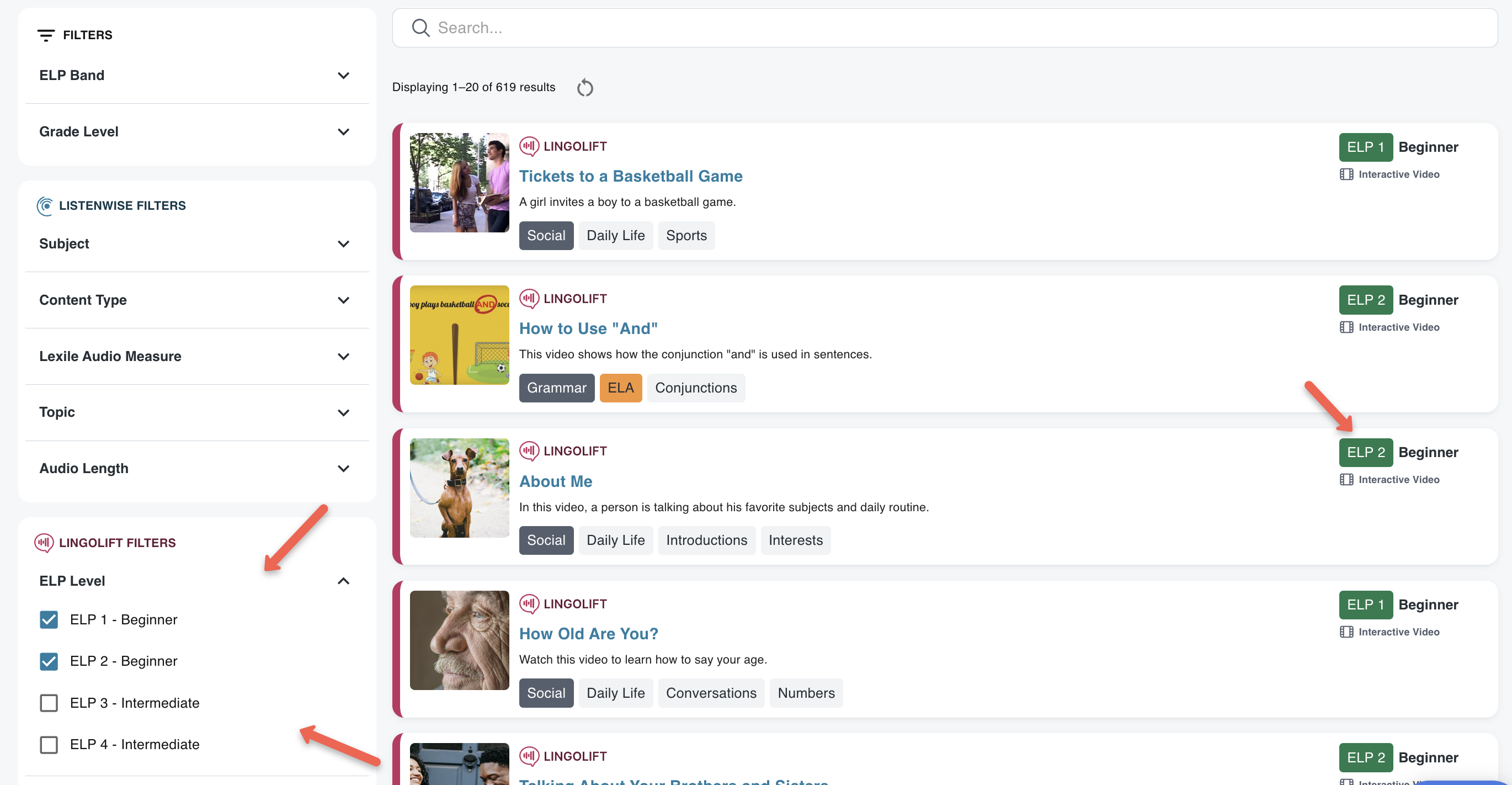Viewport: 1512px width, 785px height.
Task: Click Social tag on About Me card
Action: (546, 540)
